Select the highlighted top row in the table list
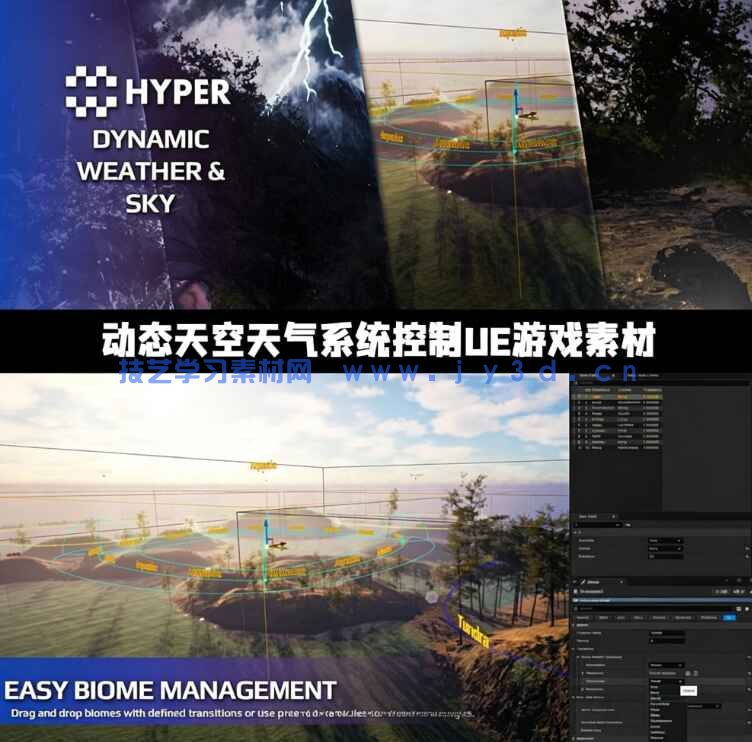The height and width of the screenshot is (742, 752). point(616,397)
